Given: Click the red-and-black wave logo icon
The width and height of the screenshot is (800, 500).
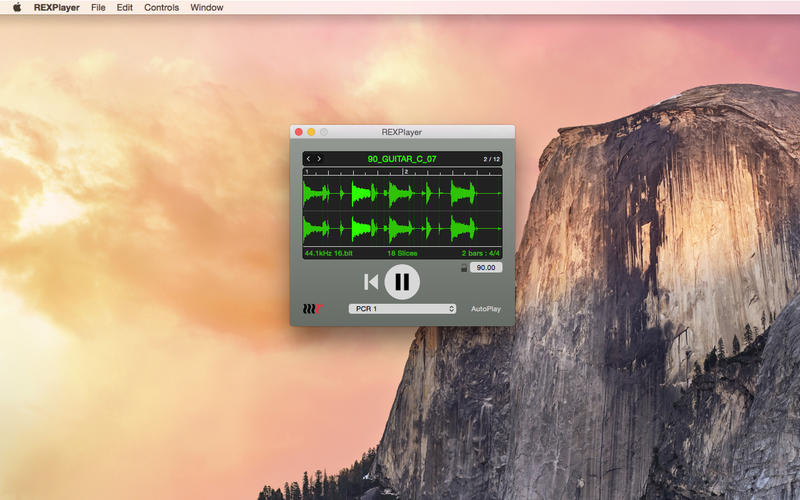Looking at the screenshot, I should coord(312,308).
